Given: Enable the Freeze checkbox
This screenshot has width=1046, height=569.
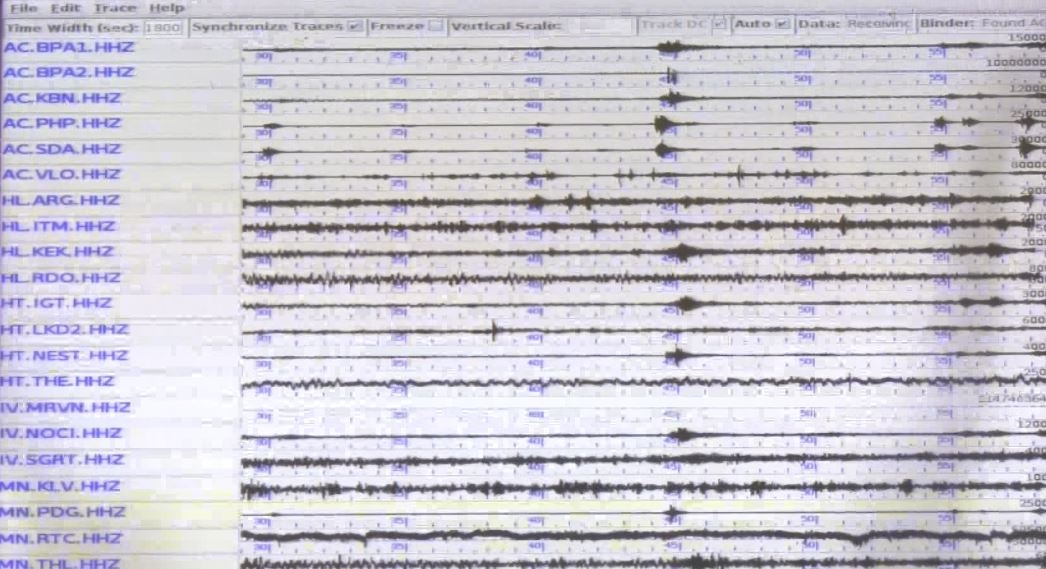Looking at the screenshot, I should tap(436, 26).
